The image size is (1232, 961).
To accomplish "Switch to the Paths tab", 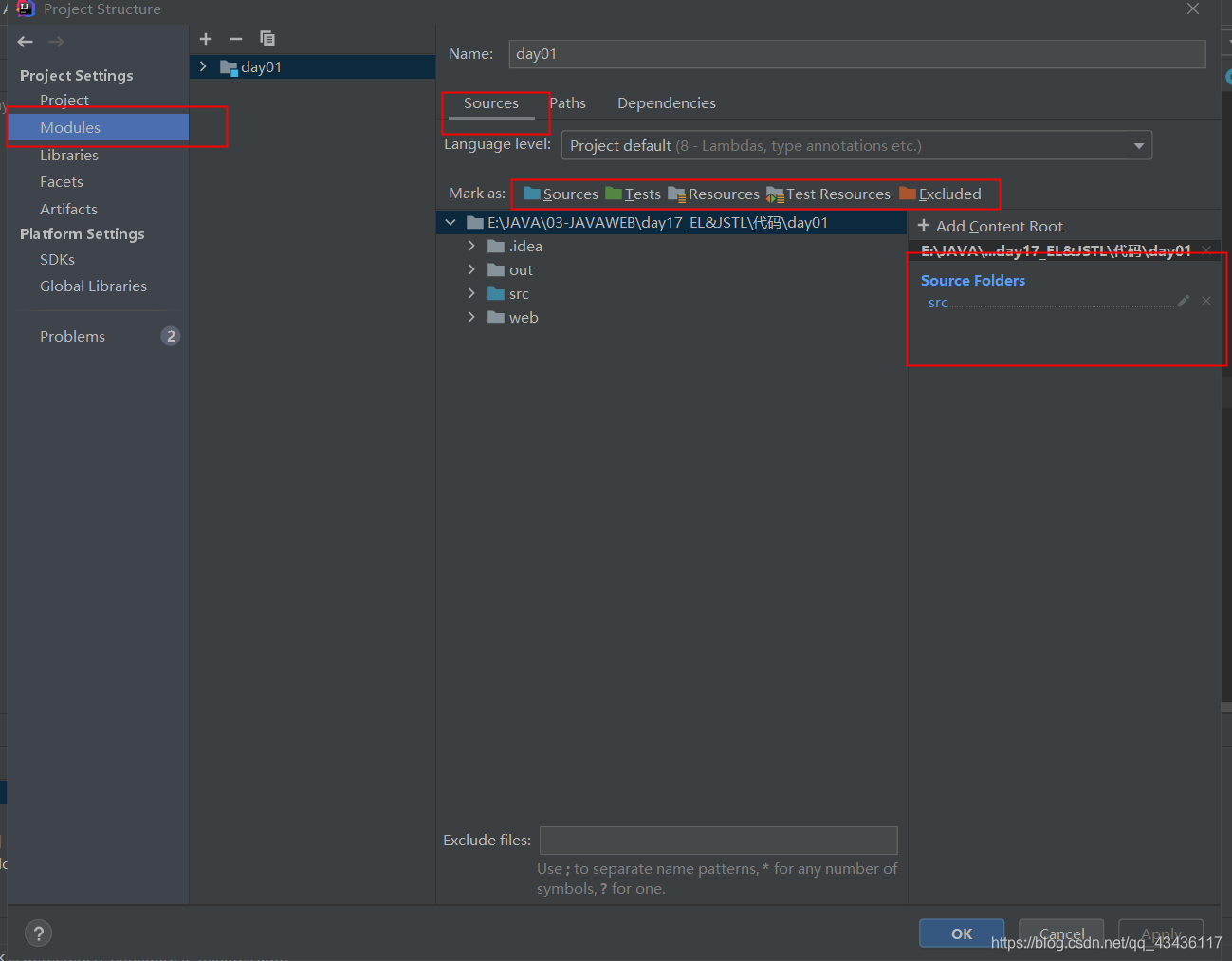I will [567, 103].
